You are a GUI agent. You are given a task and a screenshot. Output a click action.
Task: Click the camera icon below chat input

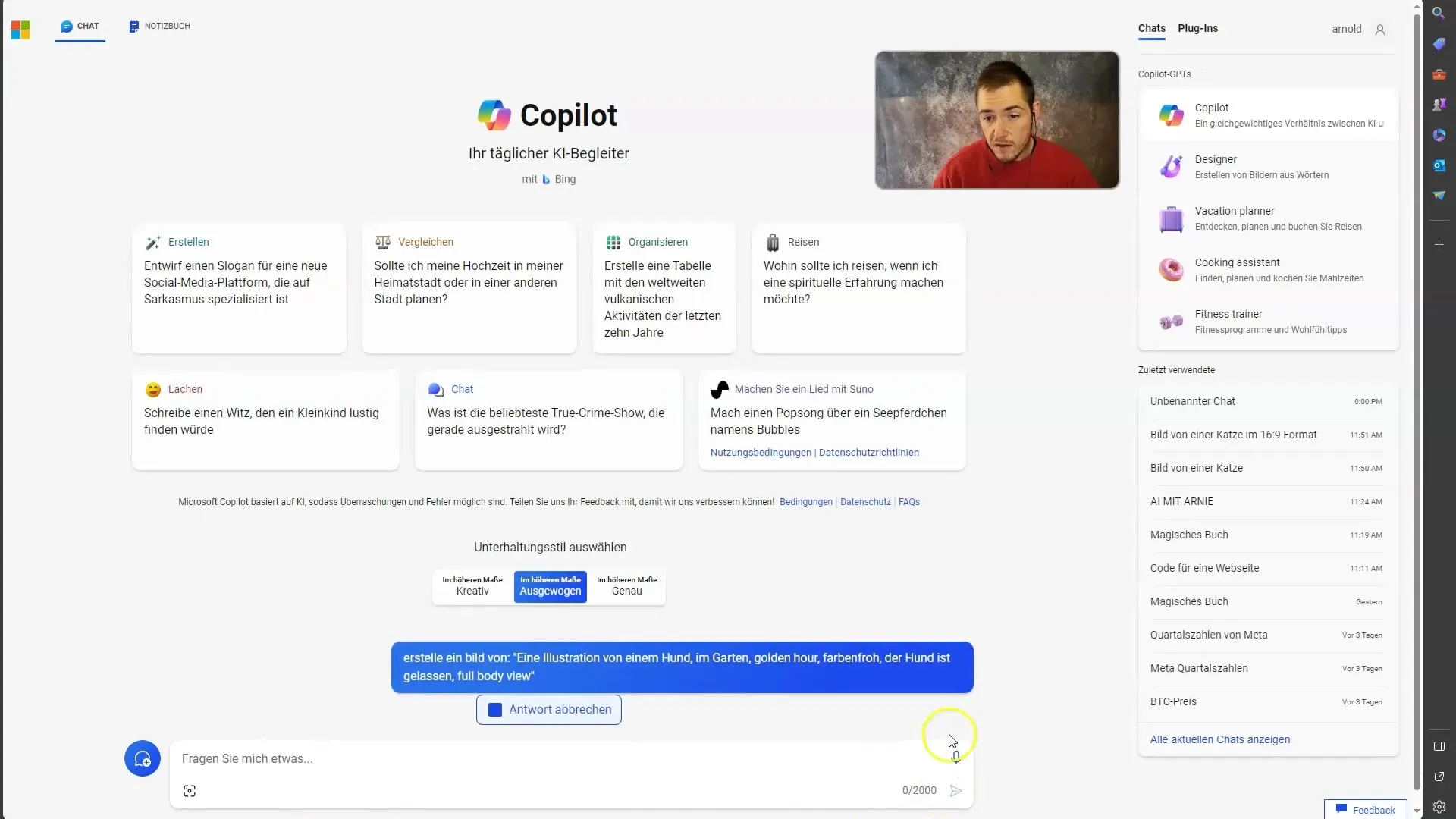(x=190, y=791)
